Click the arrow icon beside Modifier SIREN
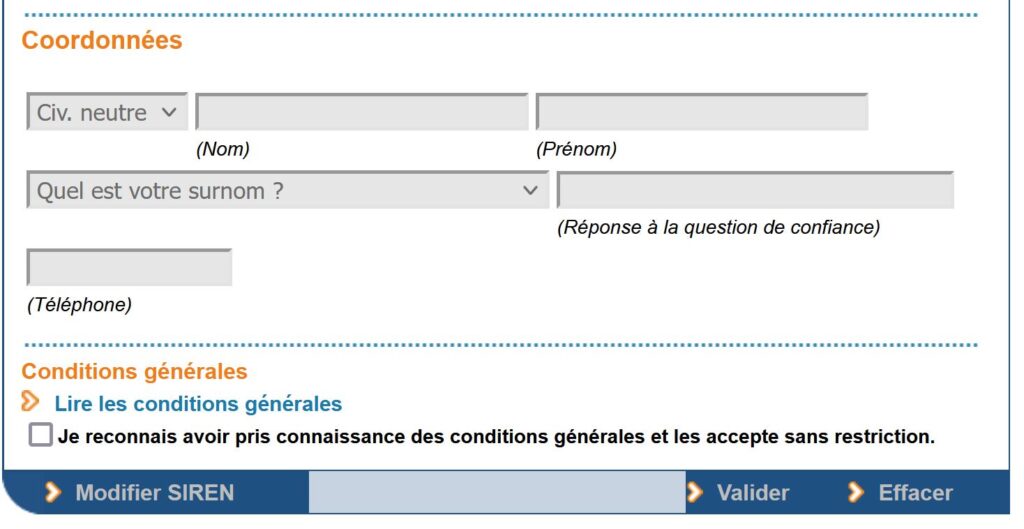The width and height of the screenshot is (1024, 529). (x=54, y=493)
